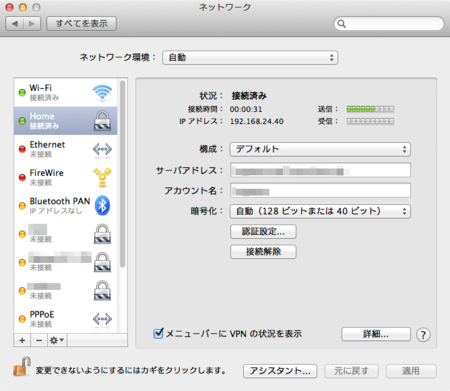The height and width of the screenshot is (391, 450).
Task: Click the yellow FireWire icon
Action: pyautogui.click(x=102, y=177)
